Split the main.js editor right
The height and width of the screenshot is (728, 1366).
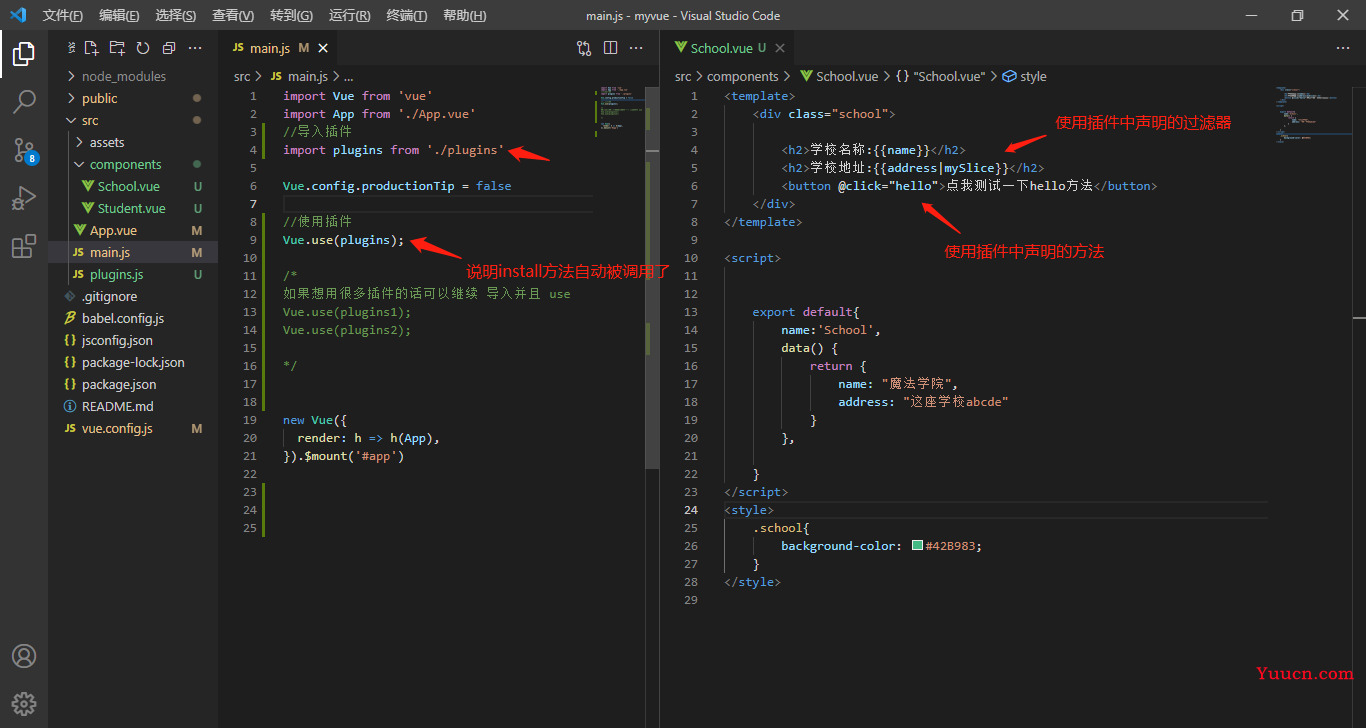pos(610,48)
